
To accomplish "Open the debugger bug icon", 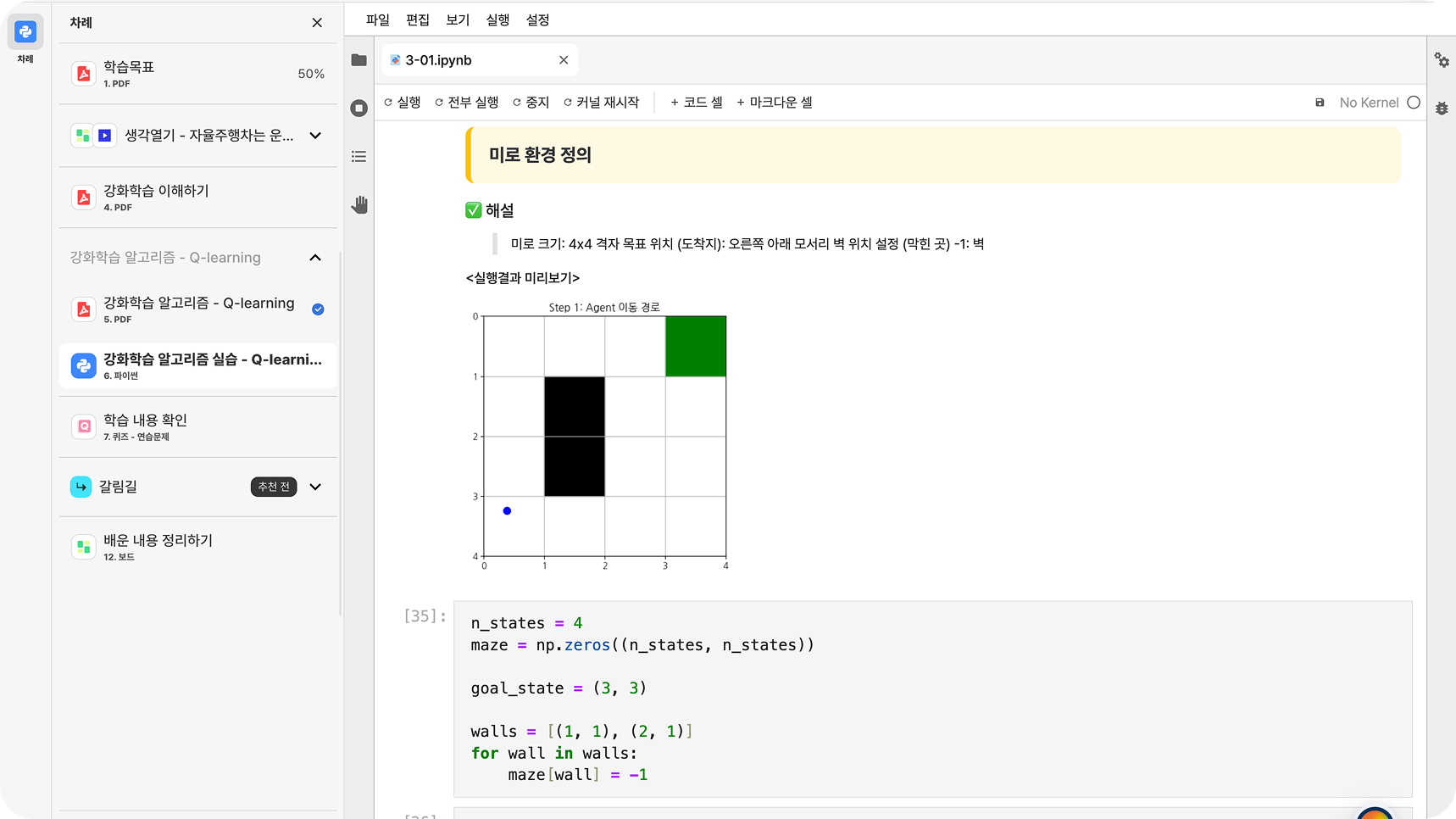I will [x=1441, y=109].
